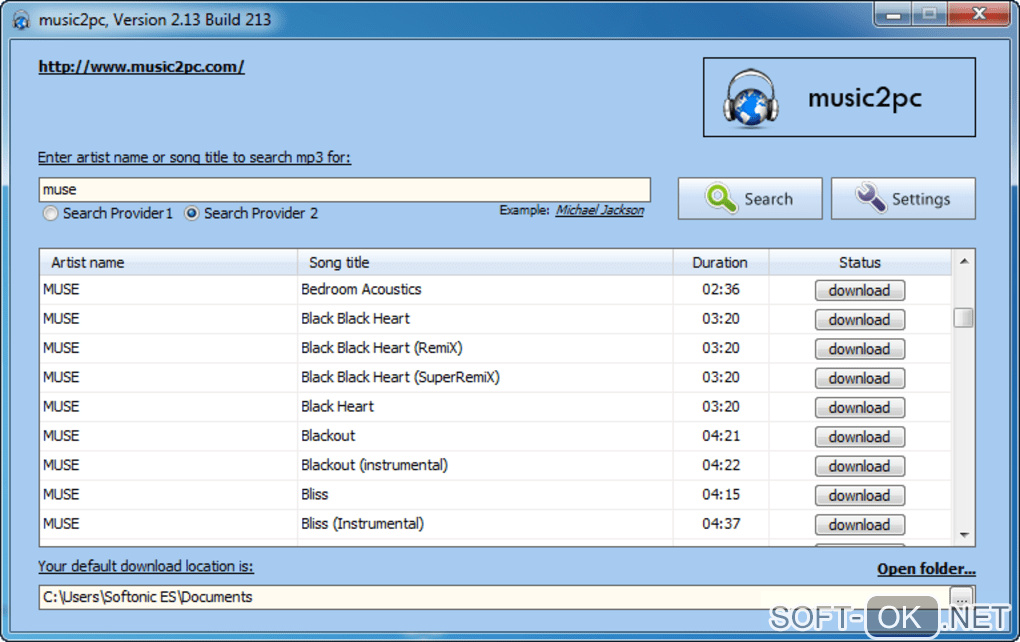Click the Status column header
Image resolution: width=1020 pixels, height=642 pixels.
point(860,262)
